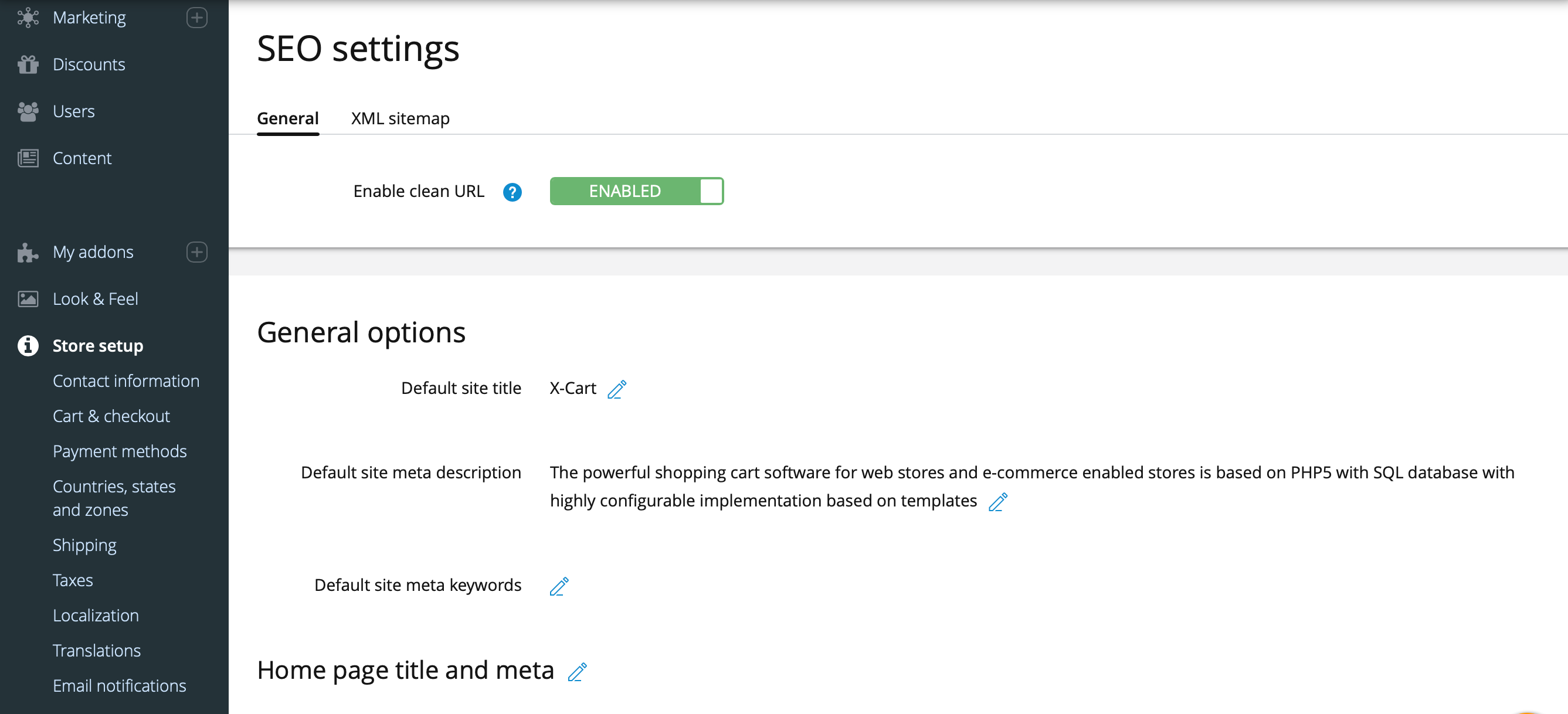Screen dimensions: 1568x714
Task: Open the Store setup section
Action: click(x=98, y=346)
